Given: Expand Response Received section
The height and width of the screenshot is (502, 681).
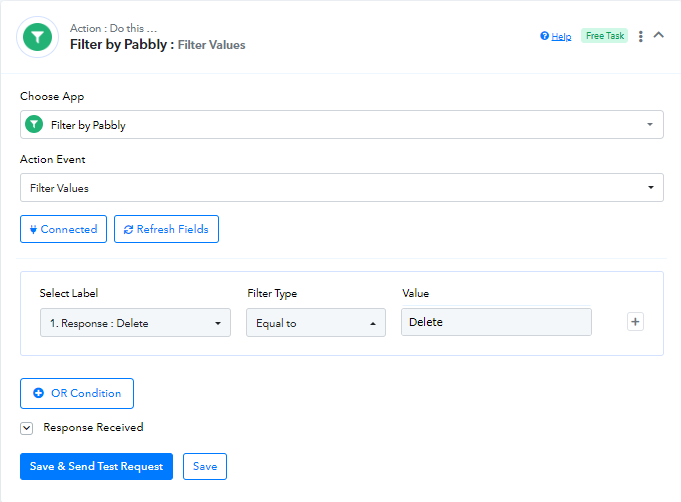Looking at the screenshot, I should pyautogui.click(x=26, y=428).
